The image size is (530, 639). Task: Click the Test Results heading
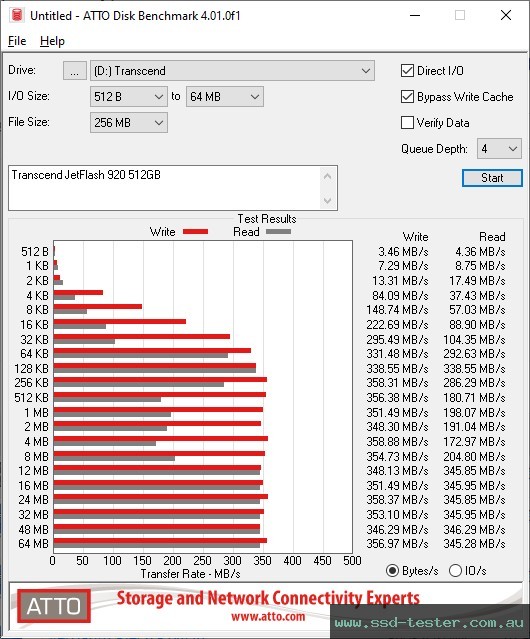click(267, 219)
